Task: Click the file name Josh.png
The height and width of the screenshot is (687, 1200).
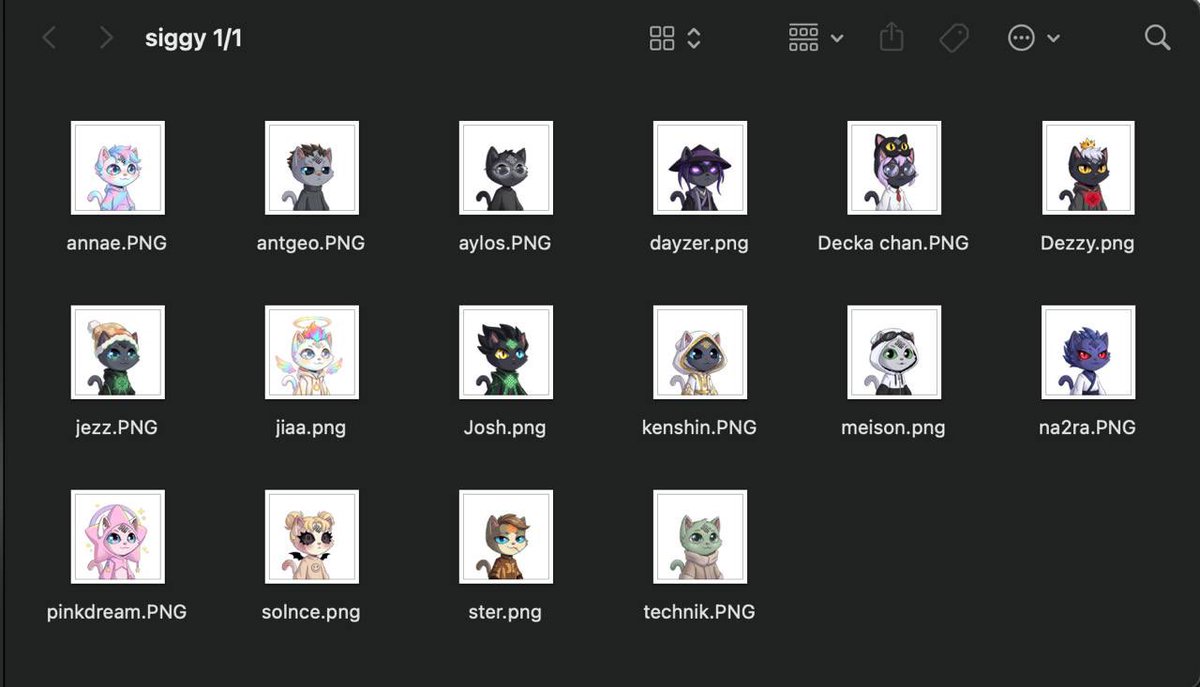Action: point(505,427)
